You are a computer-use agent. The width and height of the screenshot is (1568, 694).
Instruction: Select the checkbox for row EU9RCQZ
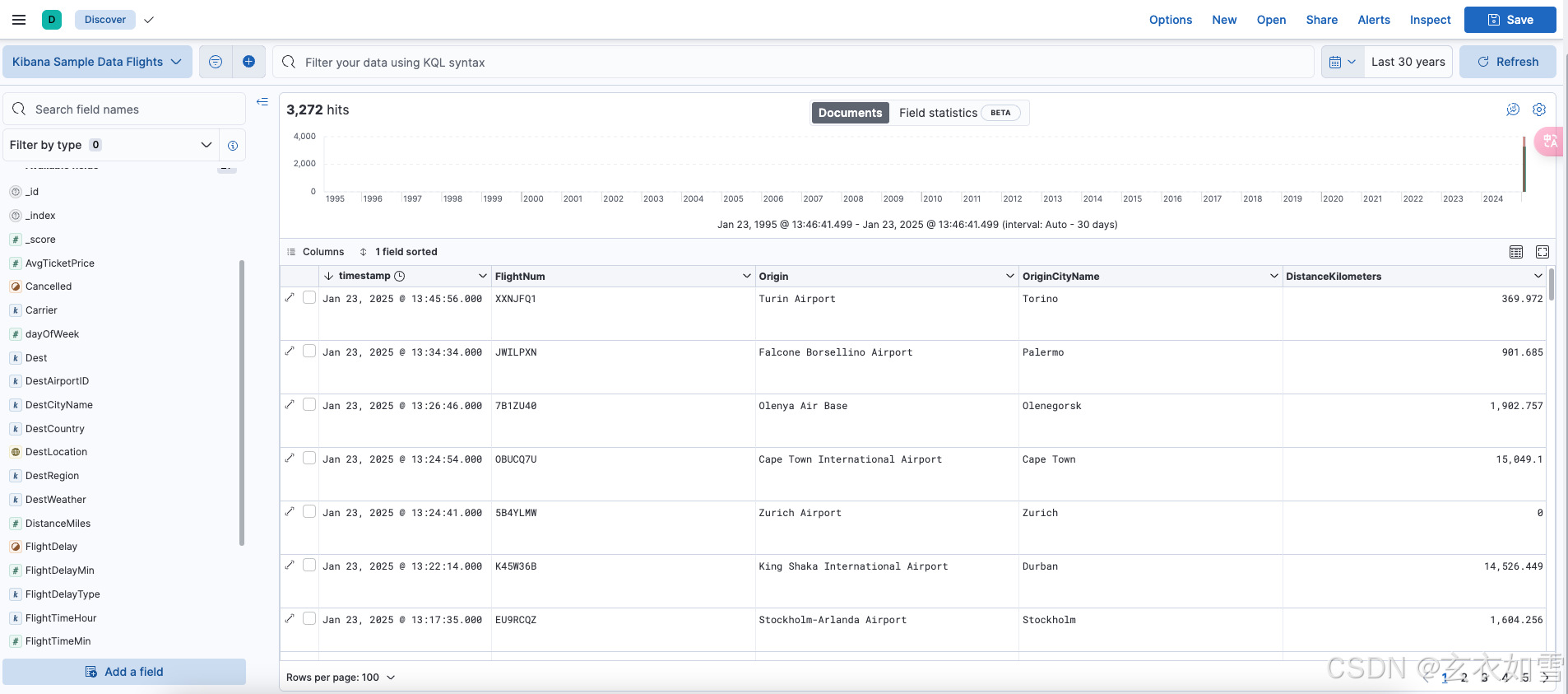pos(309,618)
